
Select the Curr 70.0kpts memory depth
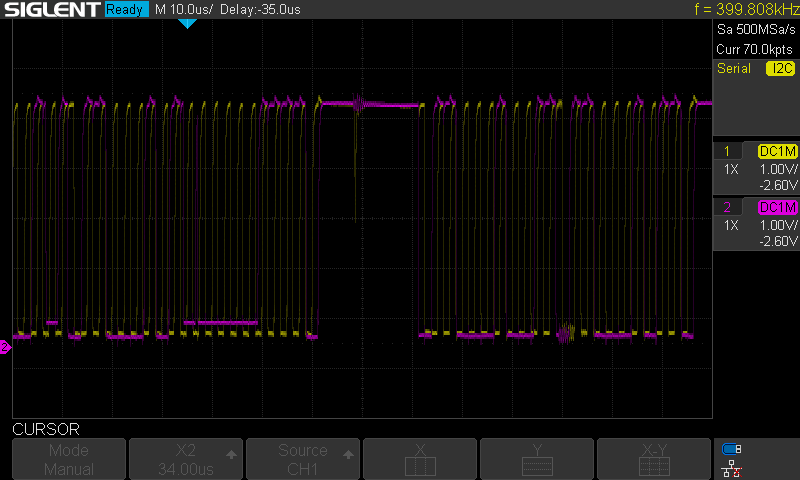[x=754, y=49]
